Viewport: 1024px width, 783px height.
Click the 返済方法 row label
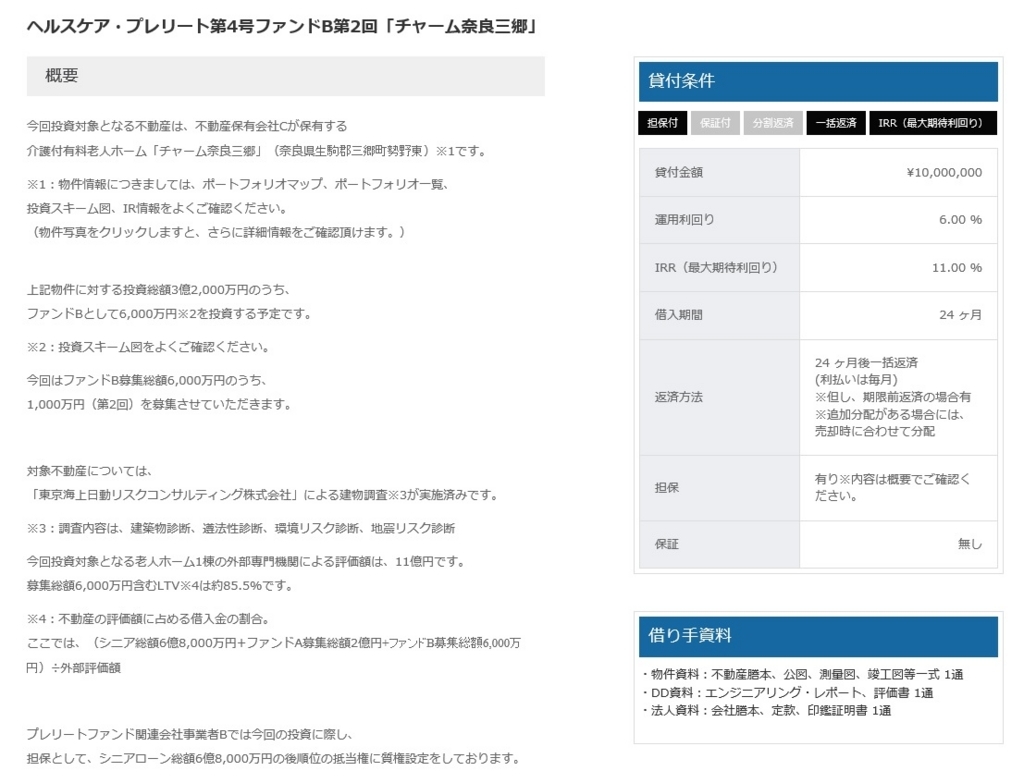[679, 397]
